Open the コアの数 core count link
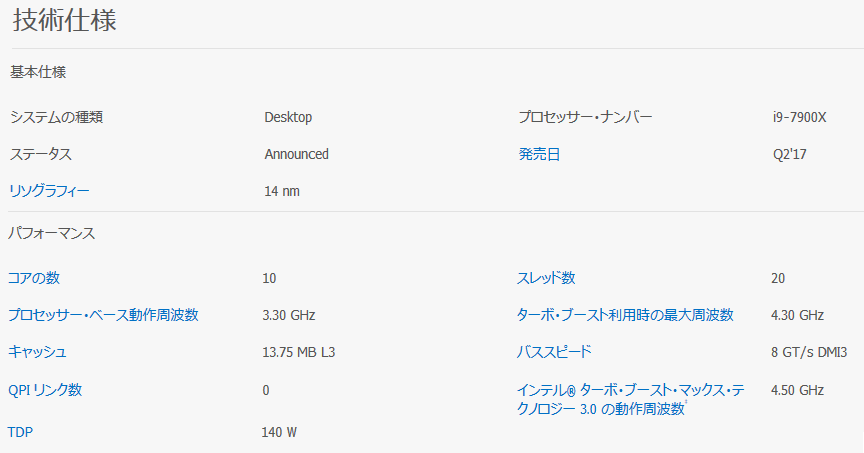Viewport: 864px width, 453px height. [x=34, y=278]
